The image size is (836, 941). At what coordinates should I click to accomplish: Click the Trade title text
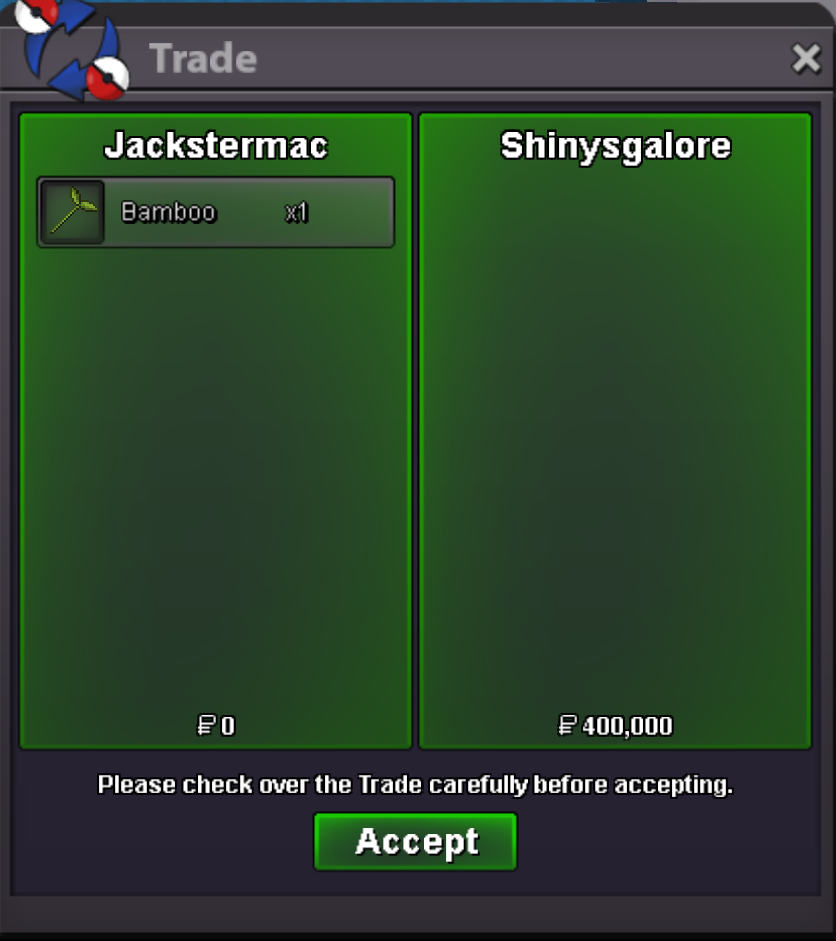click(x=203, y=58)
